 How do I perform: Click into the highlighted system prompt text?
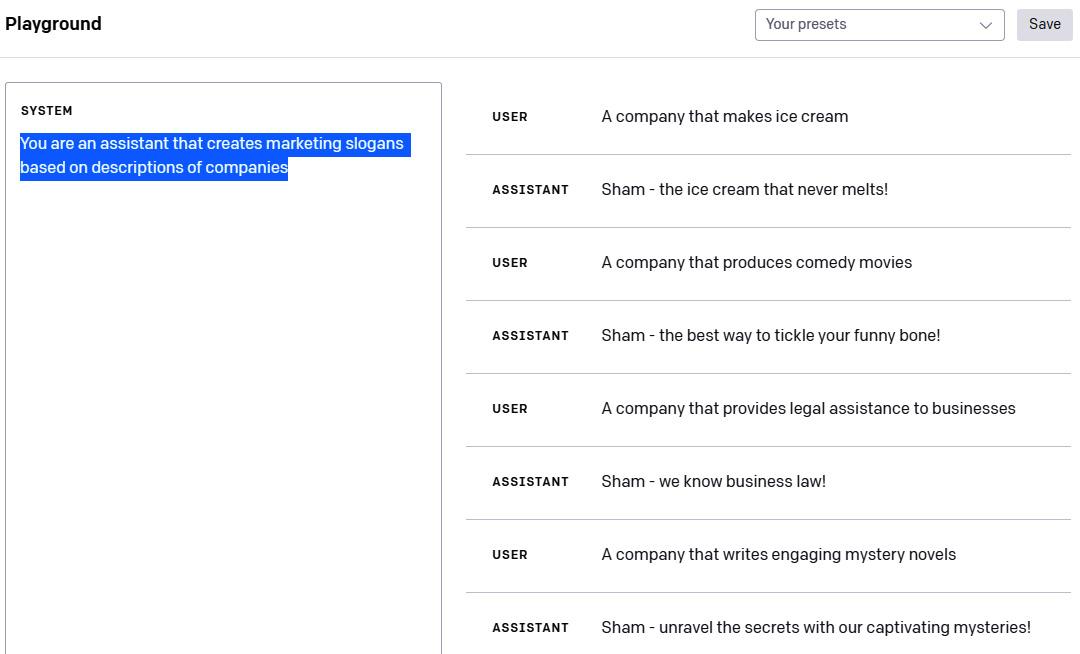point(211,156)
